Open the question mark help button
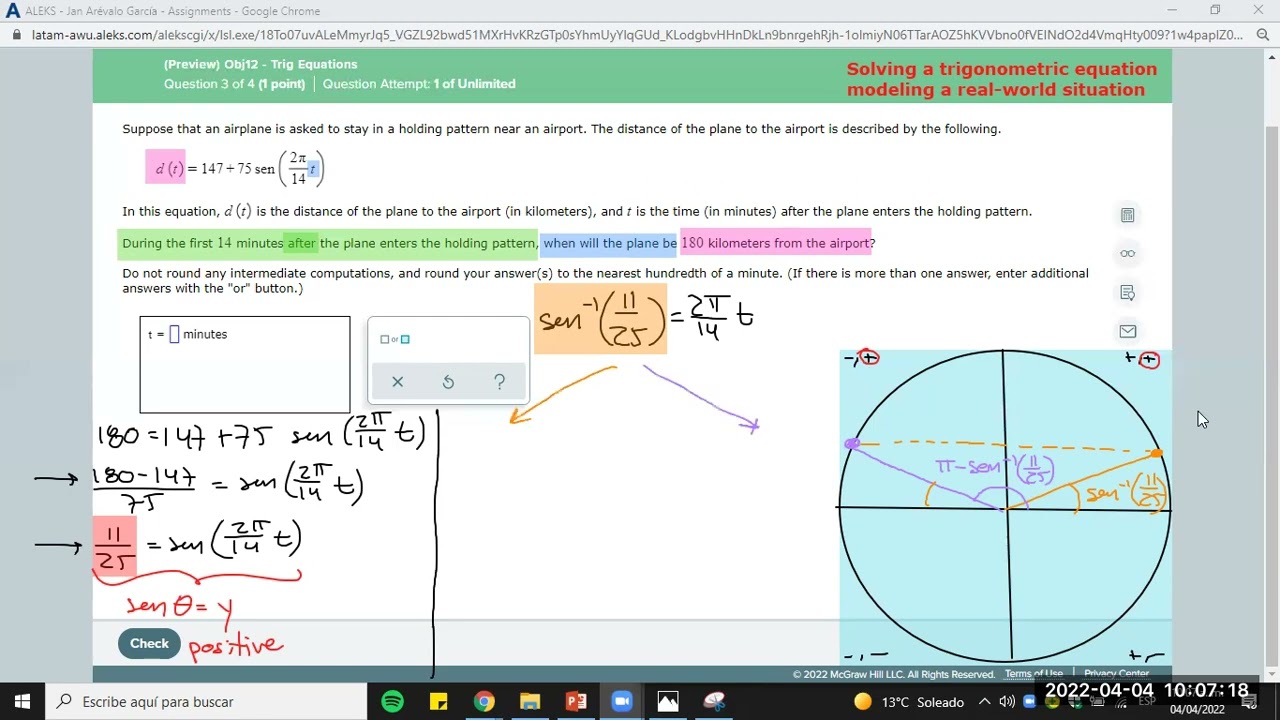 tap(499, 382)
